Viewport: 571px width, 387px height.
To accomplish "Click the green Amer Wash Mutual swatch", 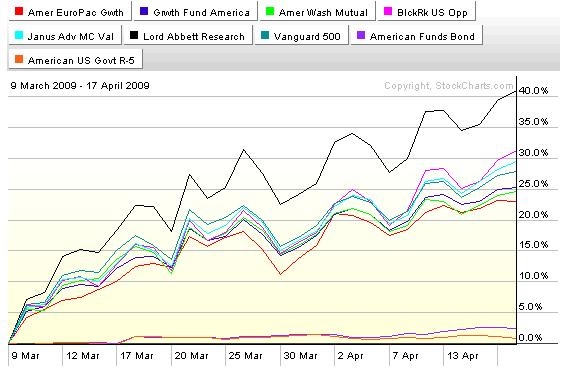I will point(270,11).
